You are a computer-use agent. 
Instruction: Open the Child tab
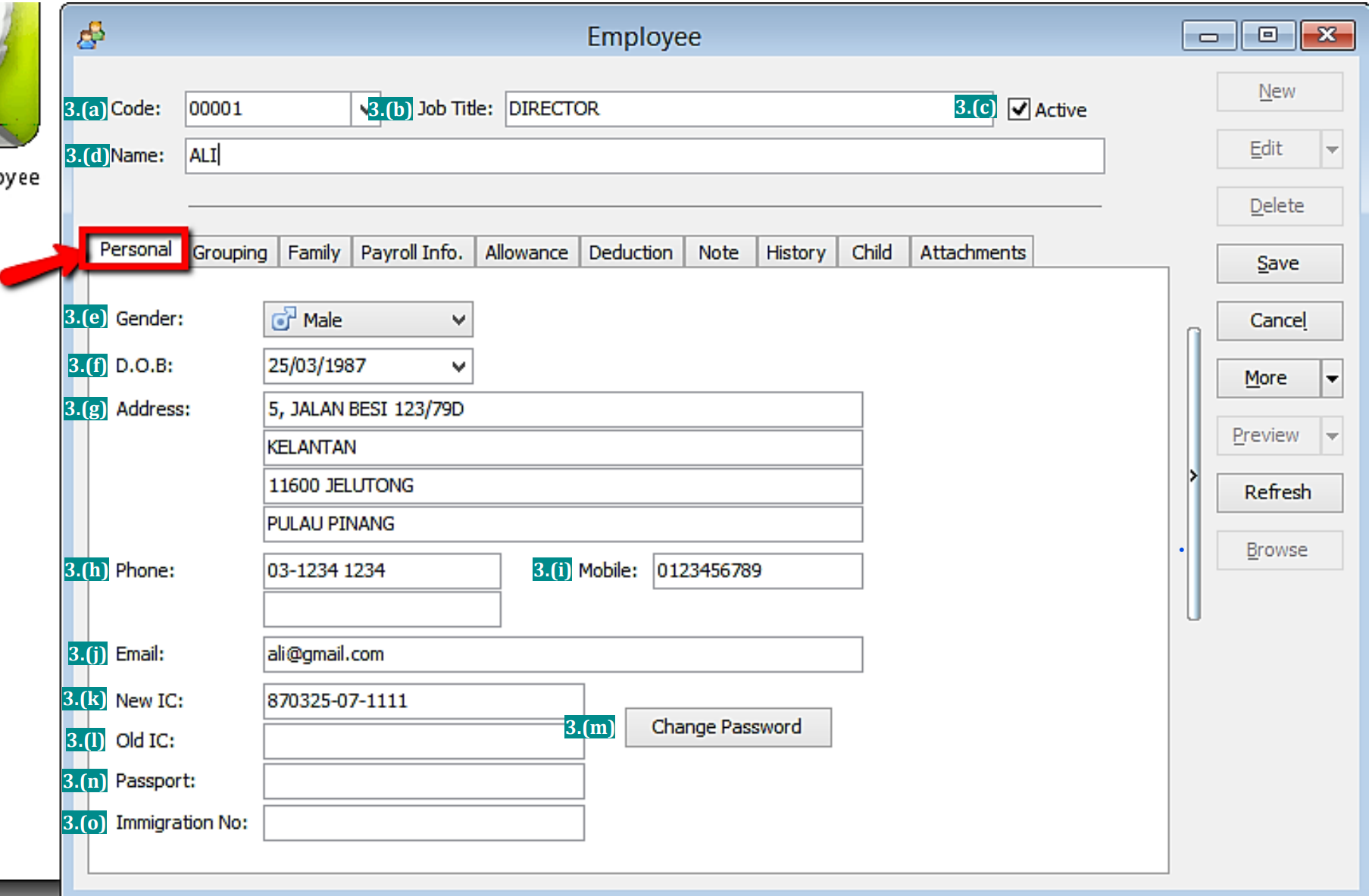point(872,252)
